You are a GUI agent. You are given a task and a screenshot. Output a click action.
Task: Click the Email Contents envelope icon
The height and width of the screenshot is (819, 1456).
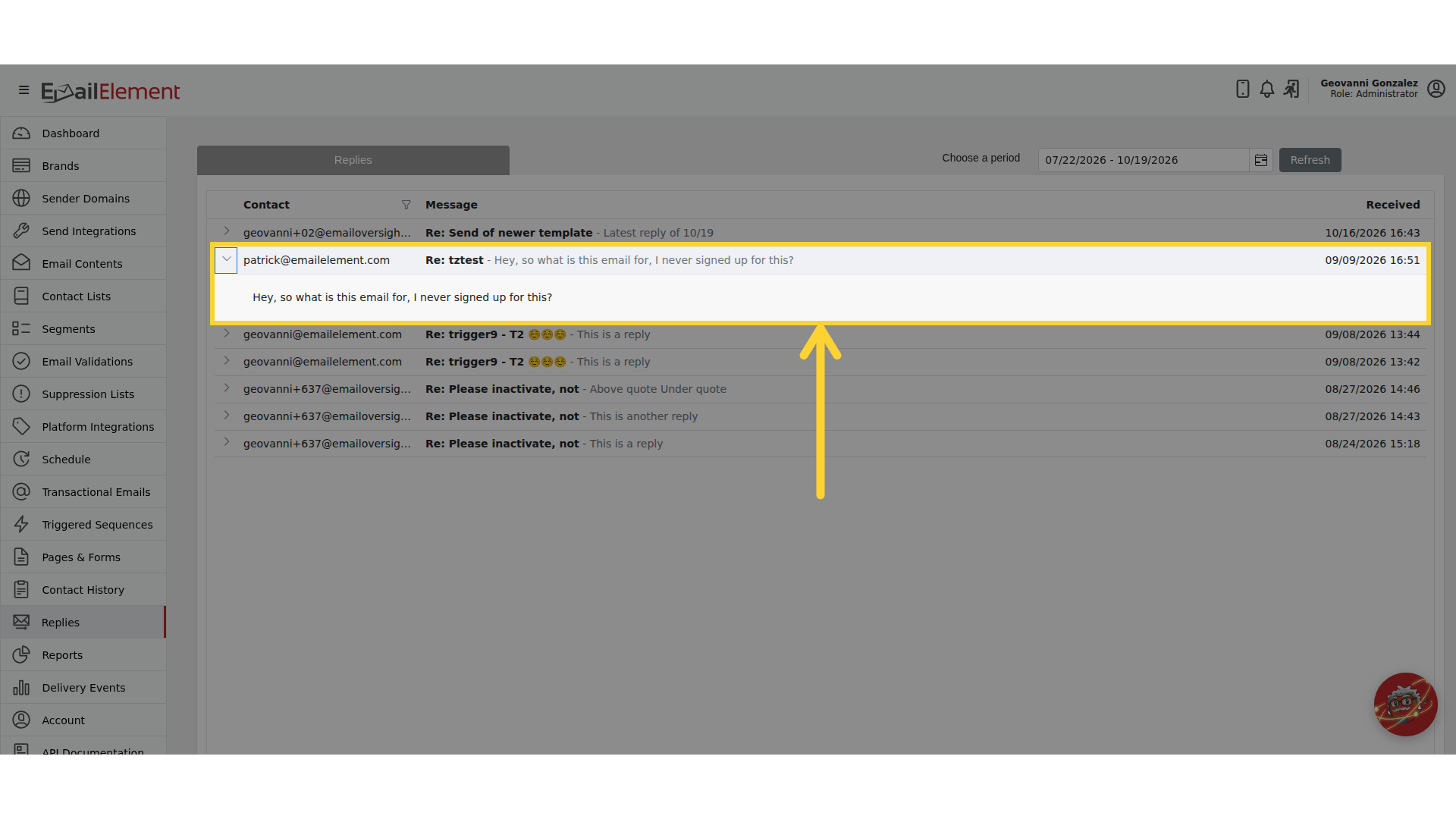21,263
